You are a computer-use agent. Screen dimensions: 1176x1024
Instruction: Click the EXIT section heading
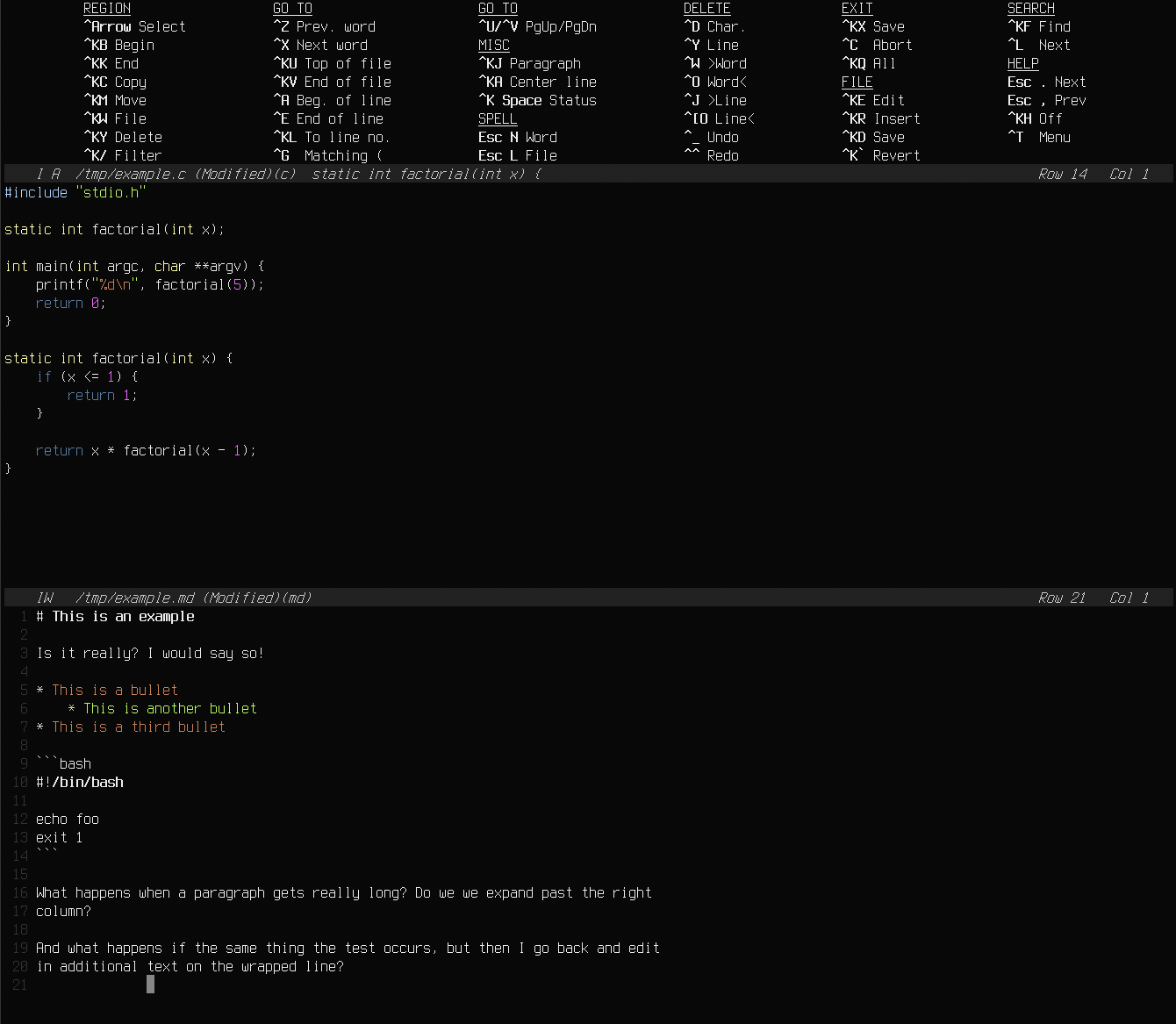click(x=857, y=8)
